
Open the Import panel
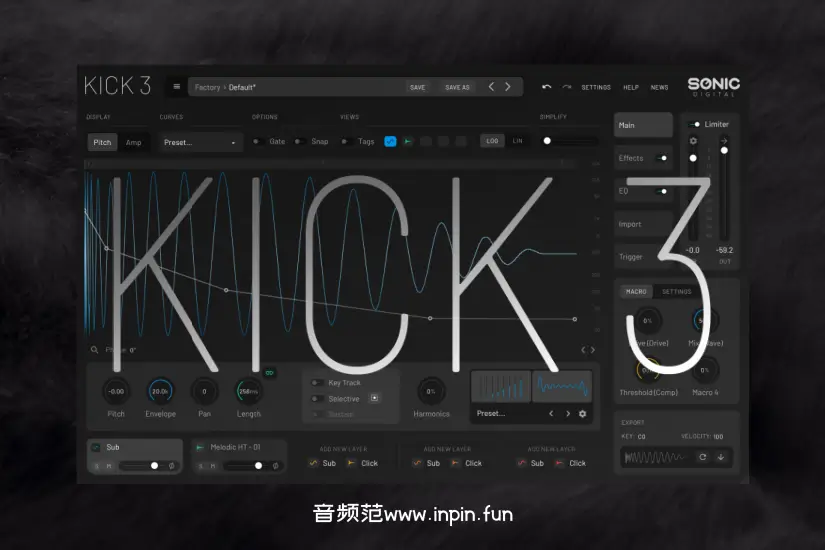[643, 224]
